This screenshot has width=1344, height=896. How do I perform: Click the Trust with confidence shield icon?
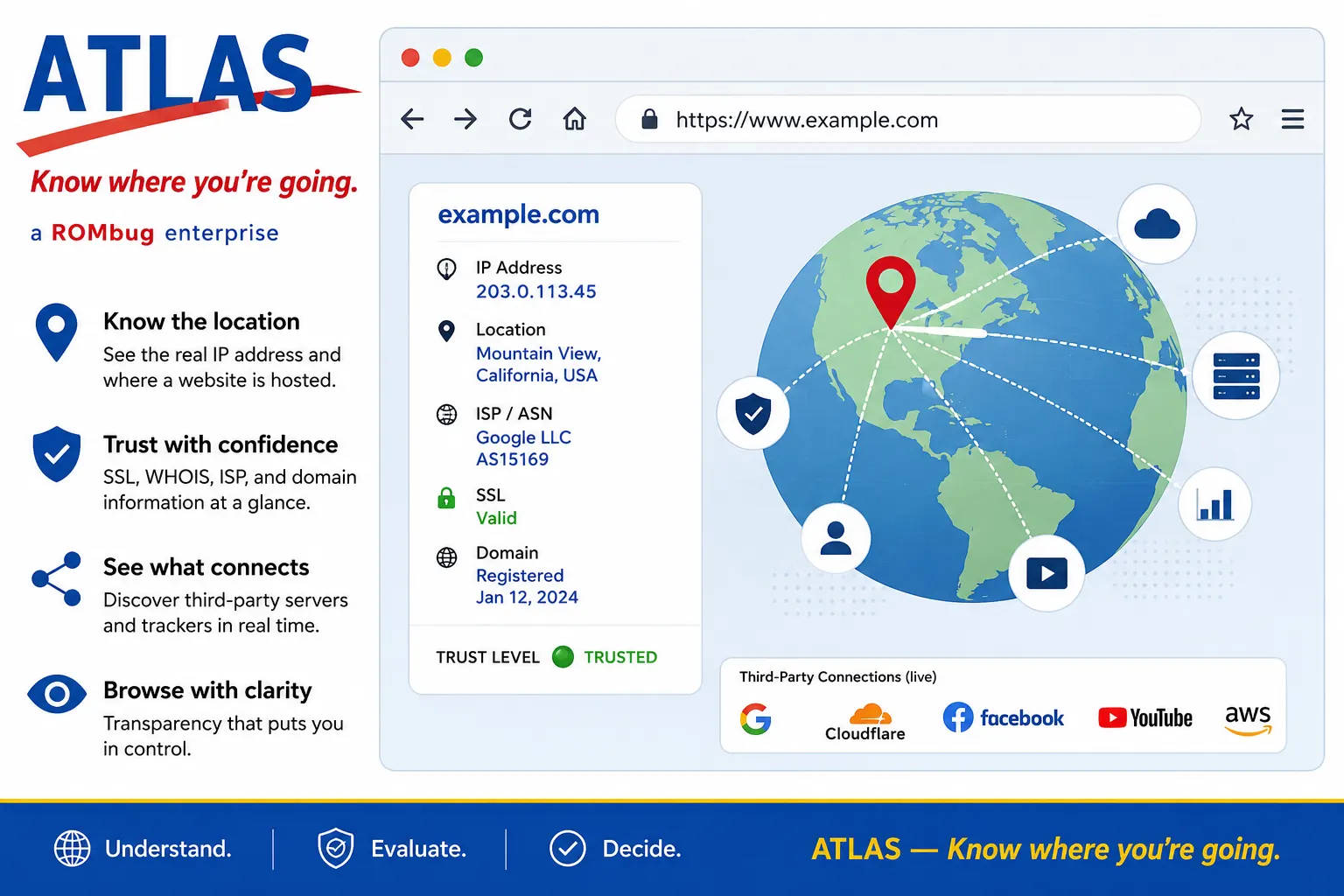pyautogui.click(x=57, y=454)
